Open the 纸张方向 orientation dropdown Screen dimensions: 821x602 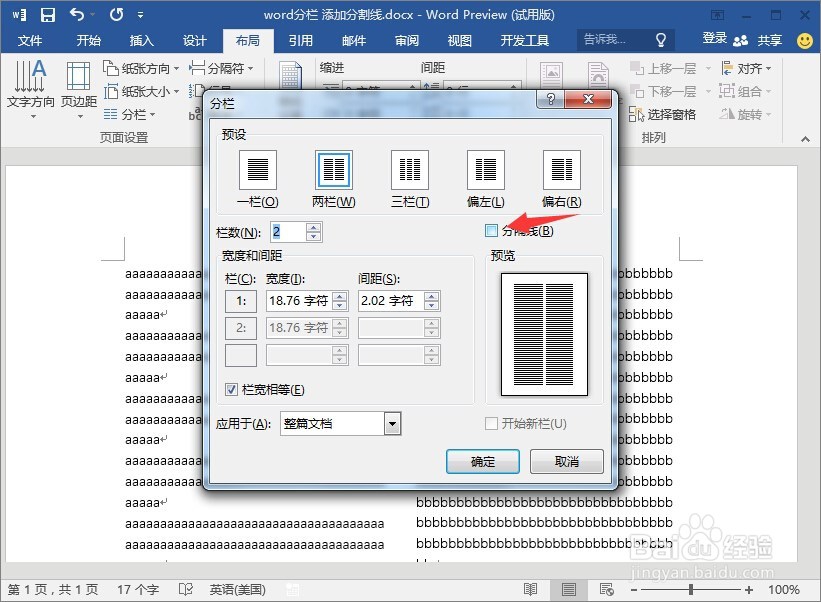(141, 68)
